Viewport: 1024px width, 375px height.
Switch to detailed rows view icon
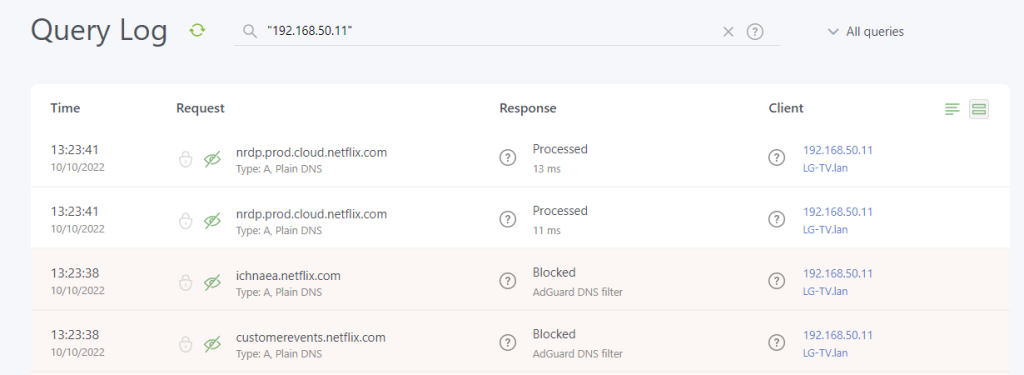tap(978, 109)
